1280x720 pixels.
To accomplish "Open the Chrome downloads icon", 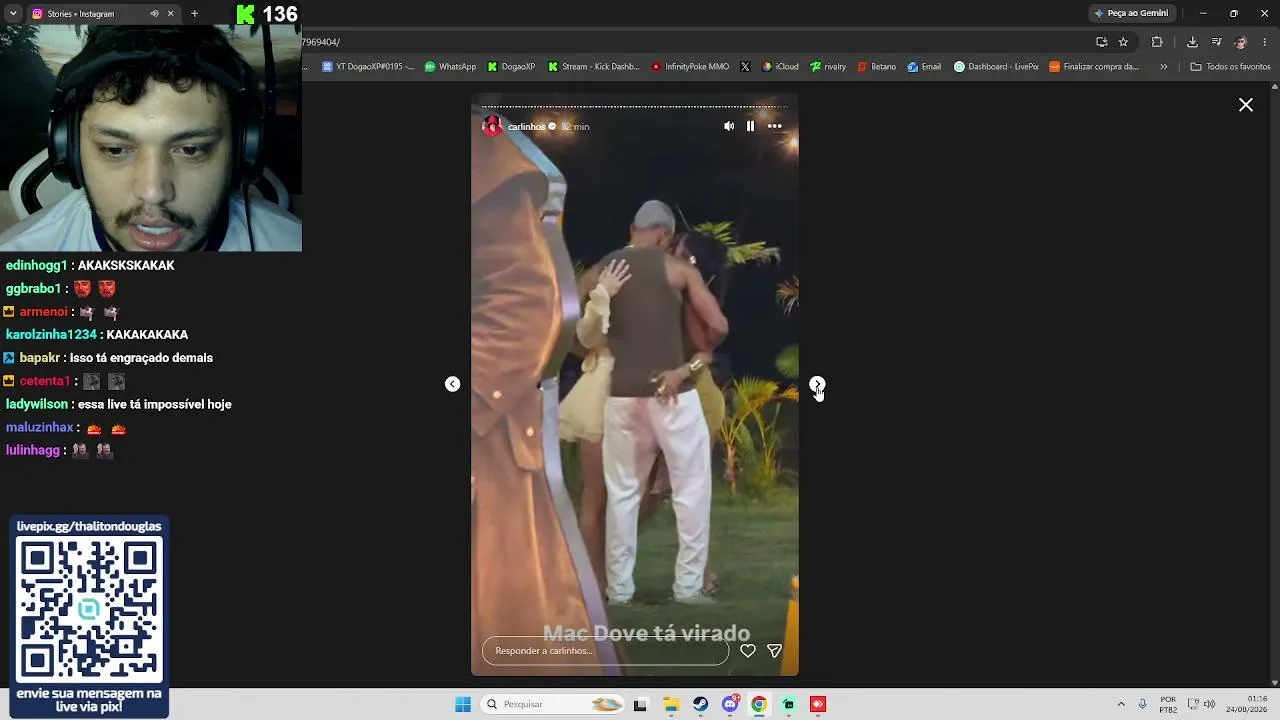I will (1192, 42).
